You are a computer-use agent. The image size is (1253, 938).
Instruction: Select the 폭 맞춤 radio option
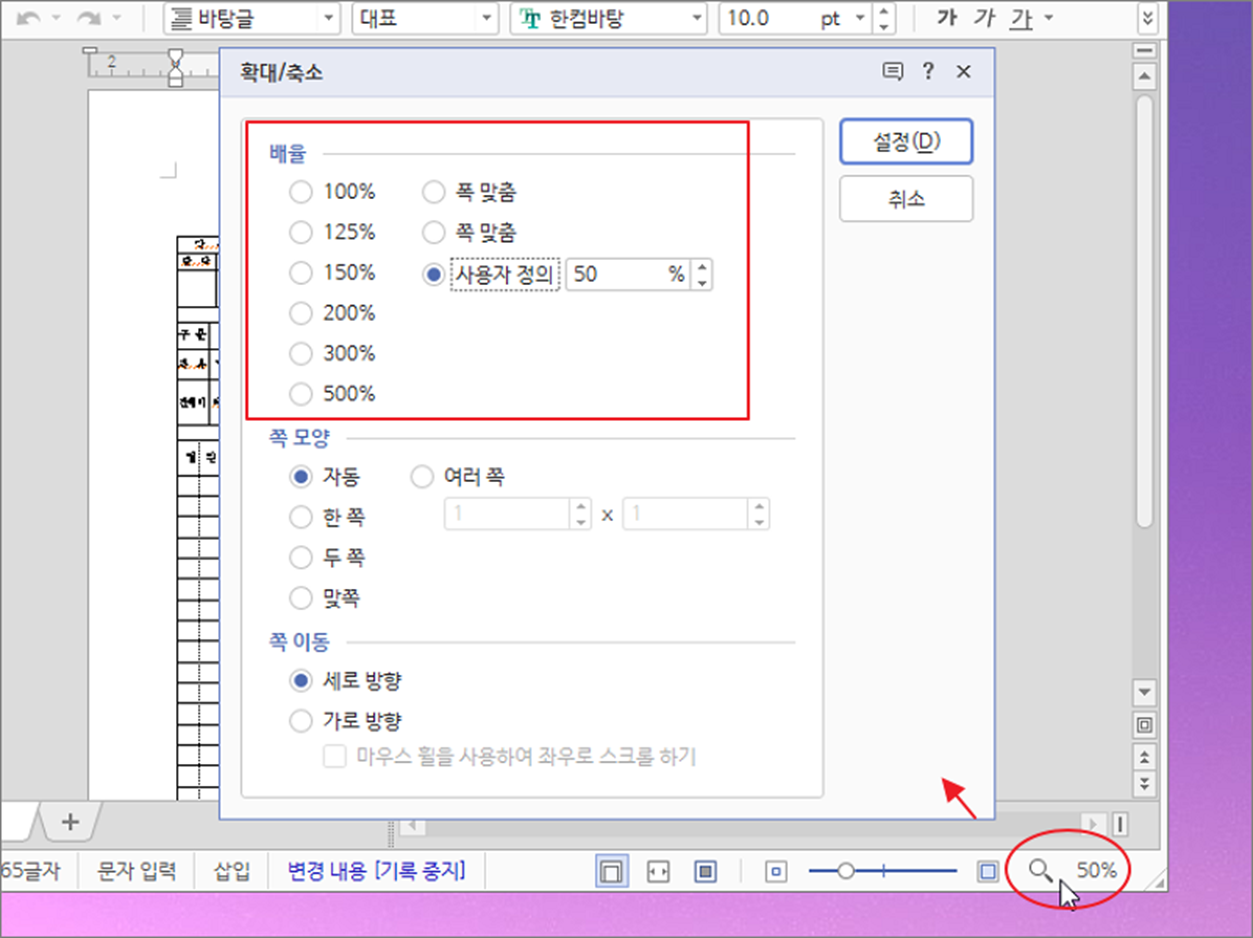[x=433, y=191]
